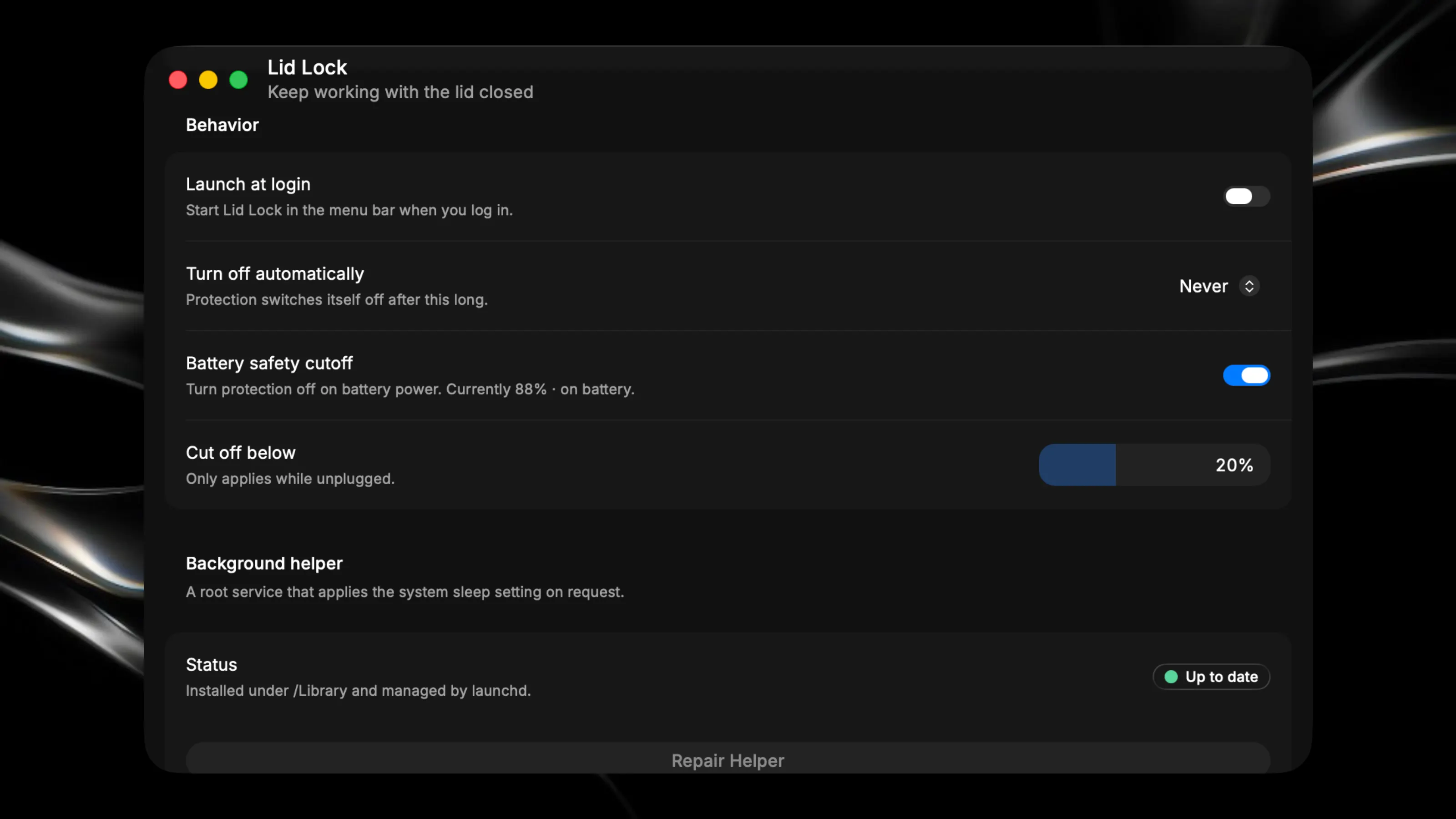Click the Battery safety cutoff label
Viewport: 1456px width, 819px height.
269,363
